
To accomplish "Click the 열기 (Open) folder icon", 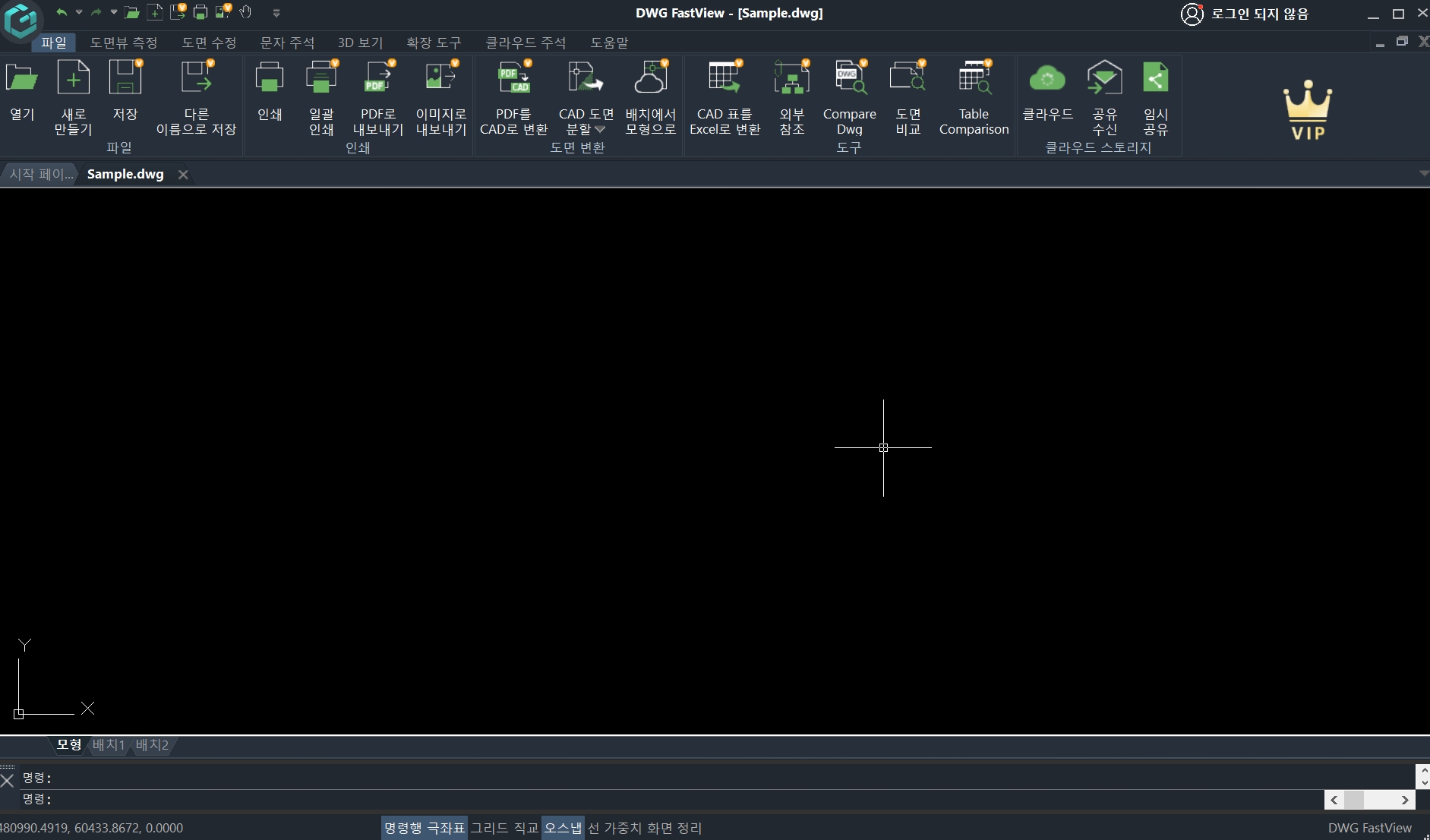I will click(x=22, y=78).
